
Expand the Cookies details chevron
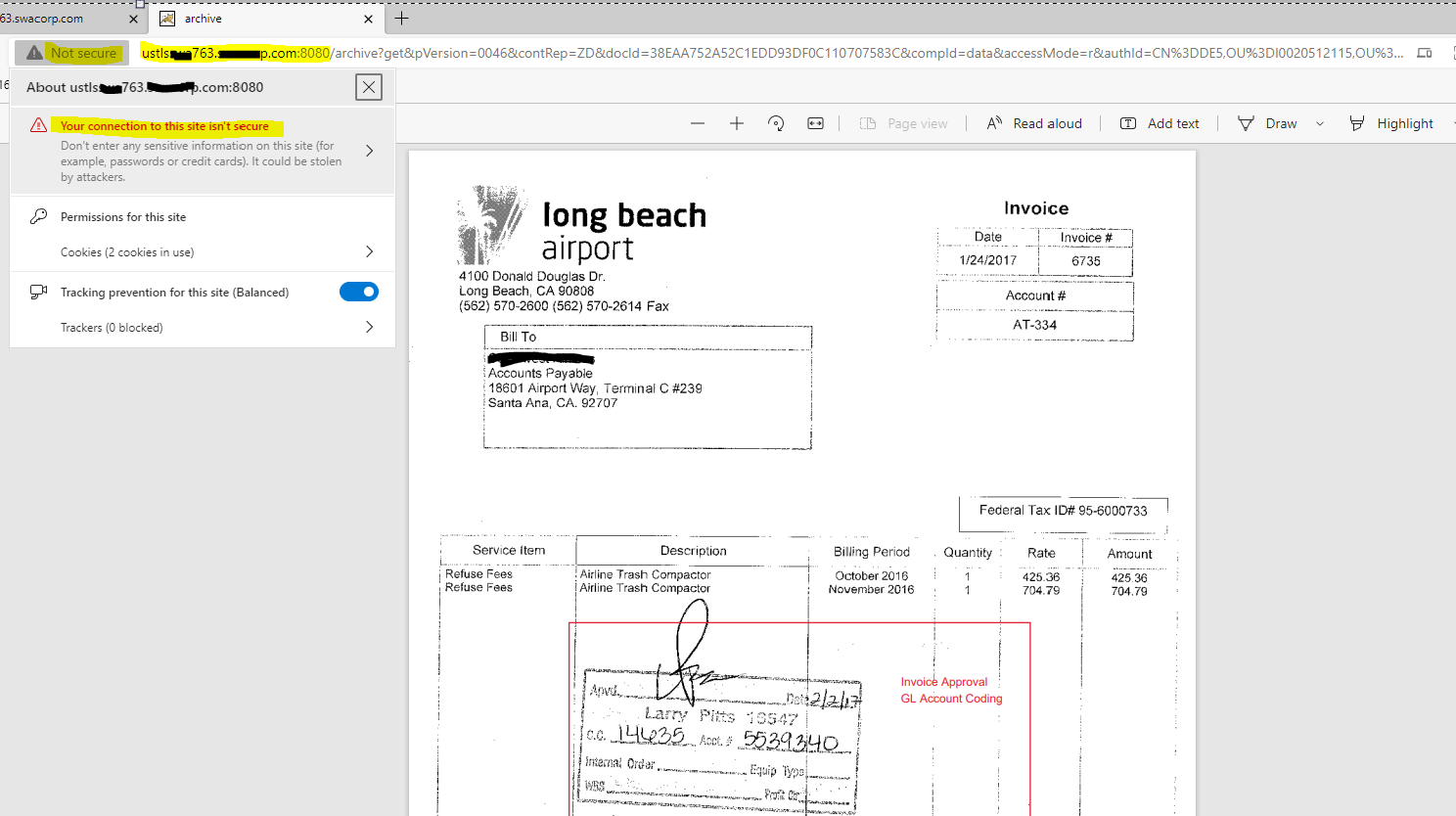(369, 251)
